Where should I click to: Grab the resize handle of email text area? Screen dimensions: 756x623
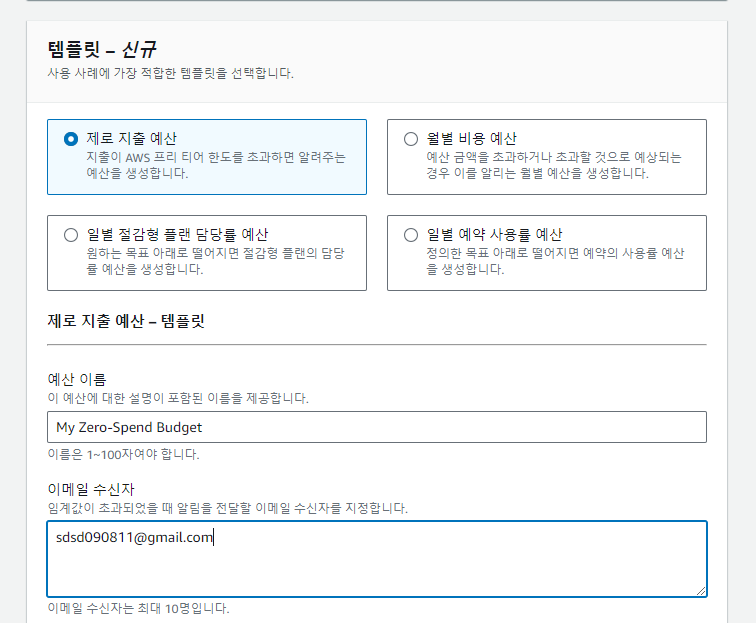tap(701, 591)
